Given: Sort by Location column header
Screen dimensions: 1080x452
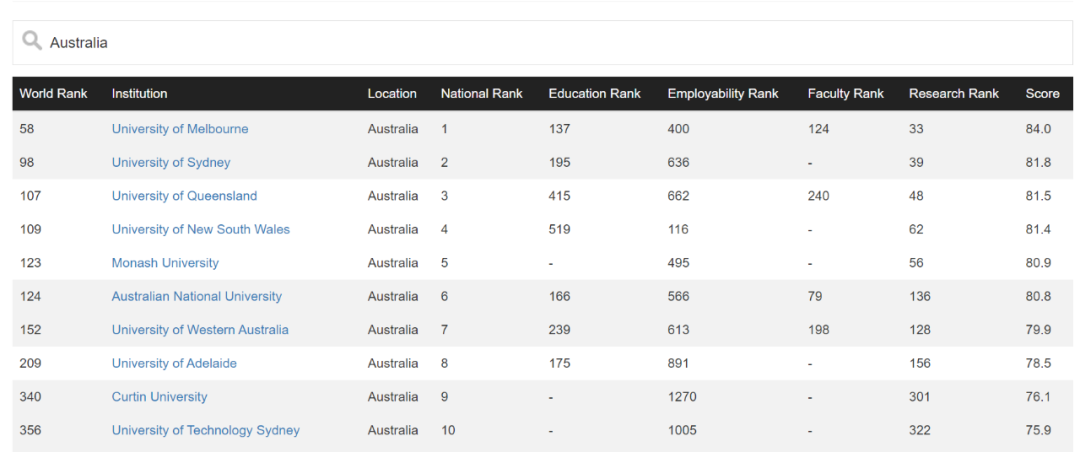Looking at the screenshot, I should tap(392, 94).
